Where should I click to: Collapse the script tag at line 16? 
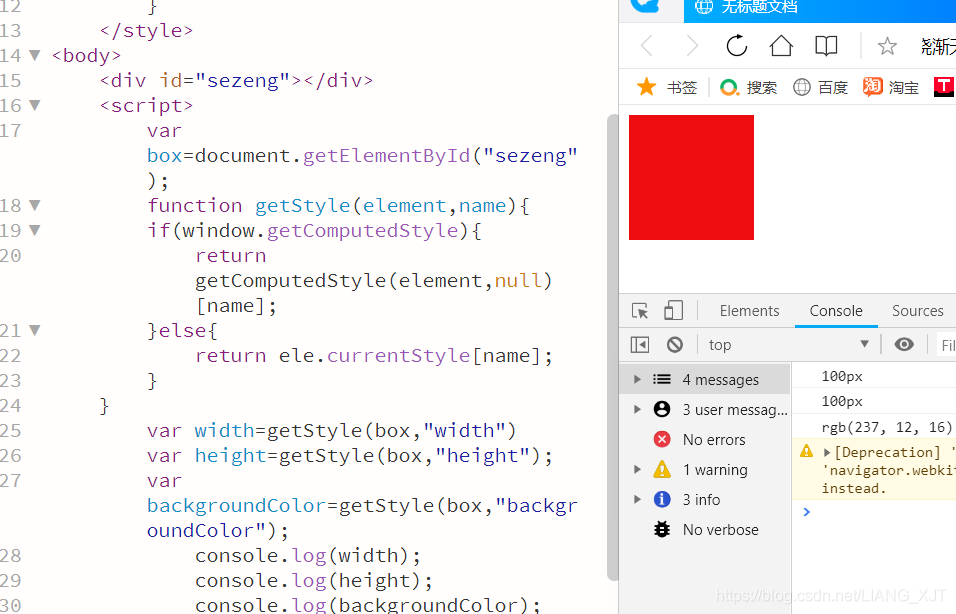point(35,105)
